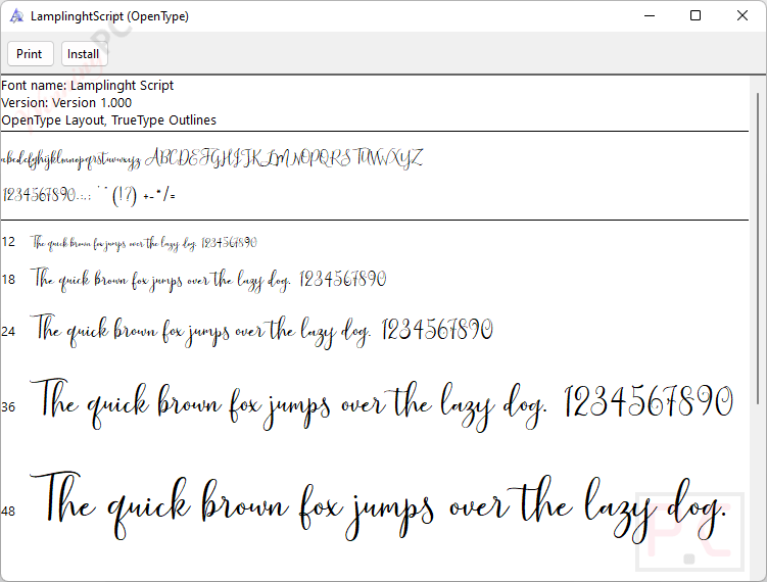
Task: Click the font viewer title bar icon
Action: [16, 16]
